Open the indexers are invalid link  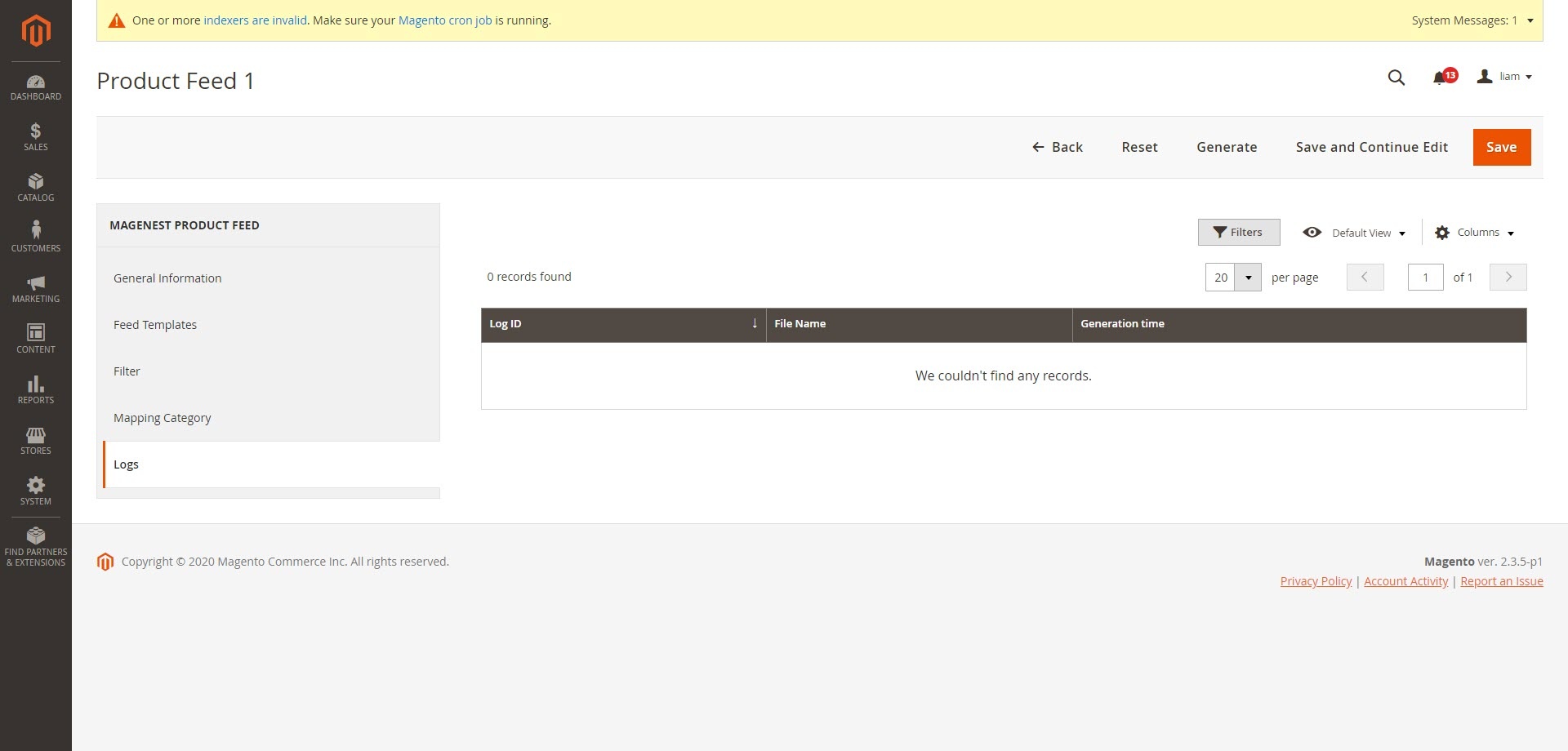click(256, 20)
